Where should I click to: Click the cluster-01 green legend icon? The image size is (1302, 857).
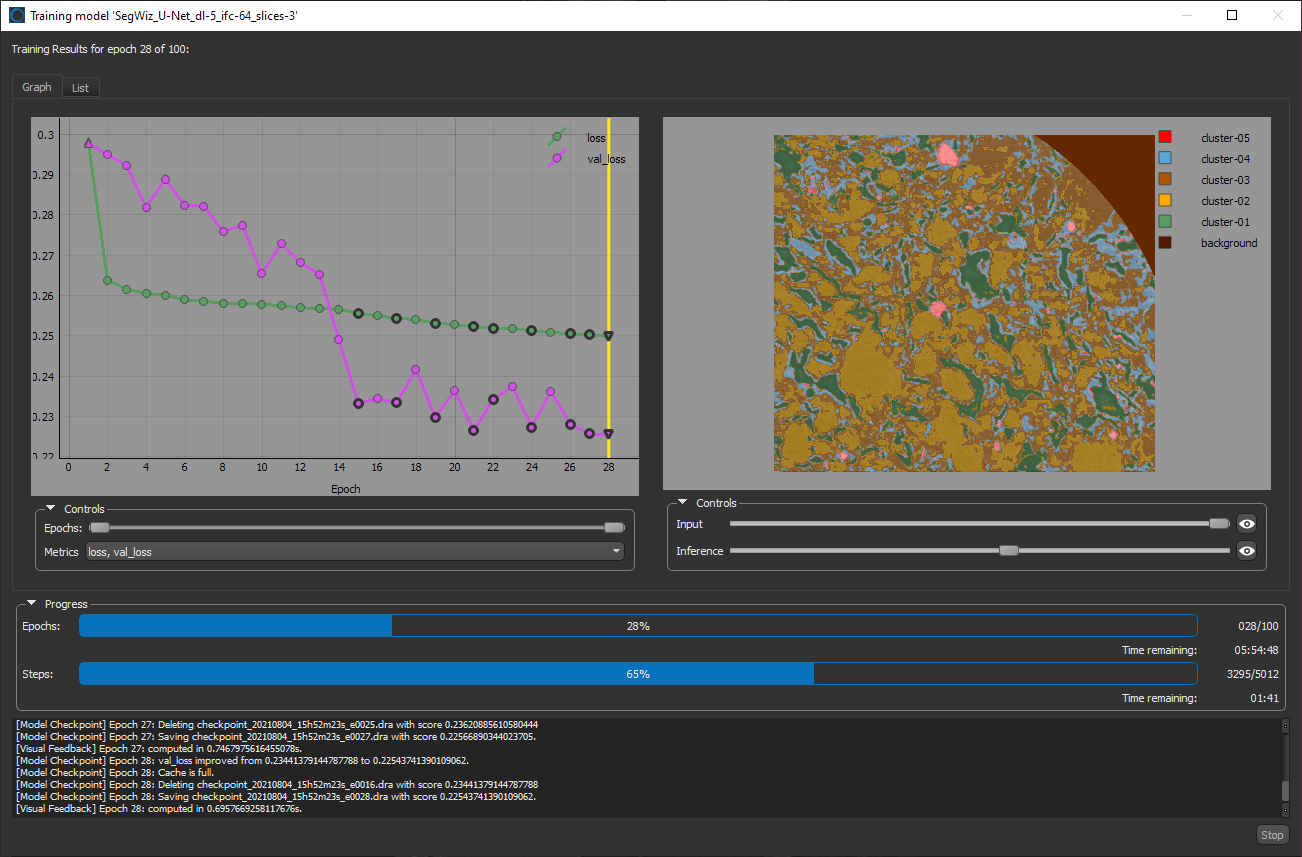[x=1164, y=221]
